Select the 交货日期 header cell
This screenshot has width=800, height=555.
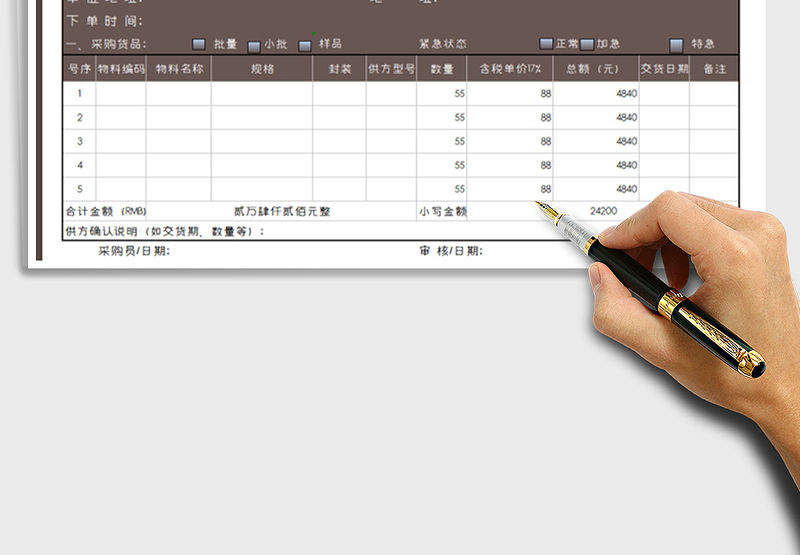664,69
